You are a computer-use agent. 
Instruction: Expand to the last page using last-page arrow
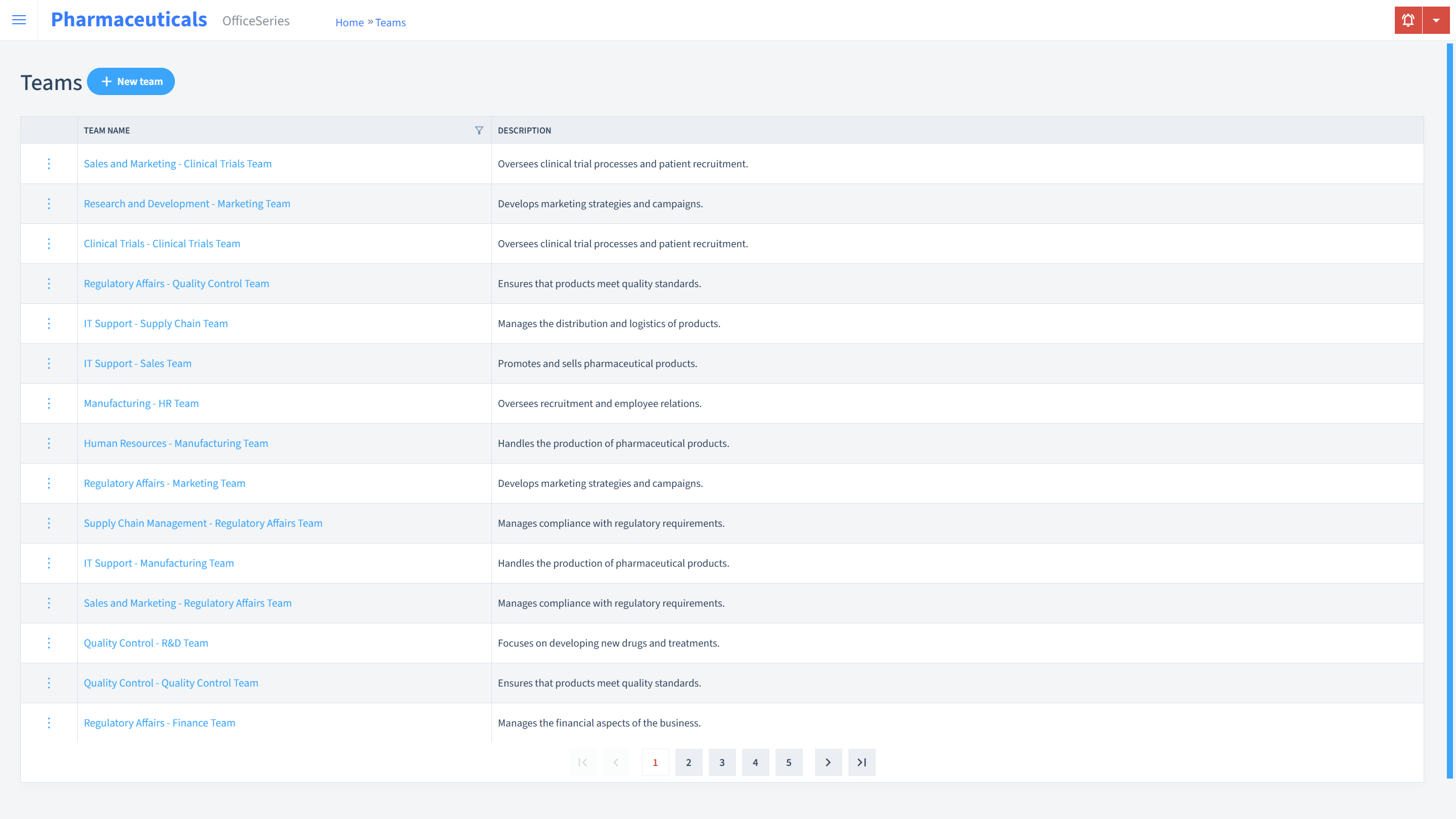click(862, 762)
